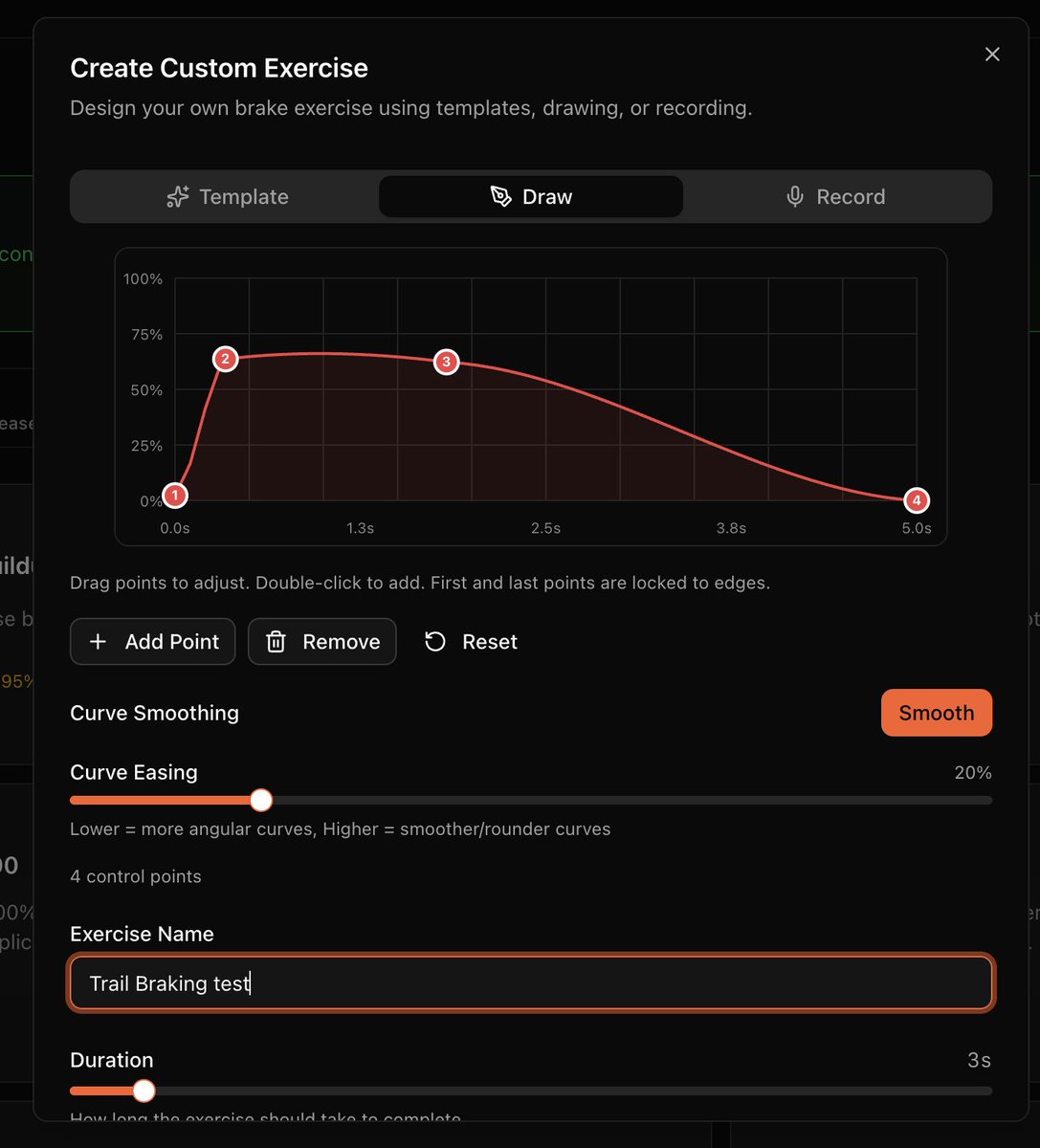Switch to the Record tab
The height and width of the screenshot is (1148, 1040).
(835, 196)
